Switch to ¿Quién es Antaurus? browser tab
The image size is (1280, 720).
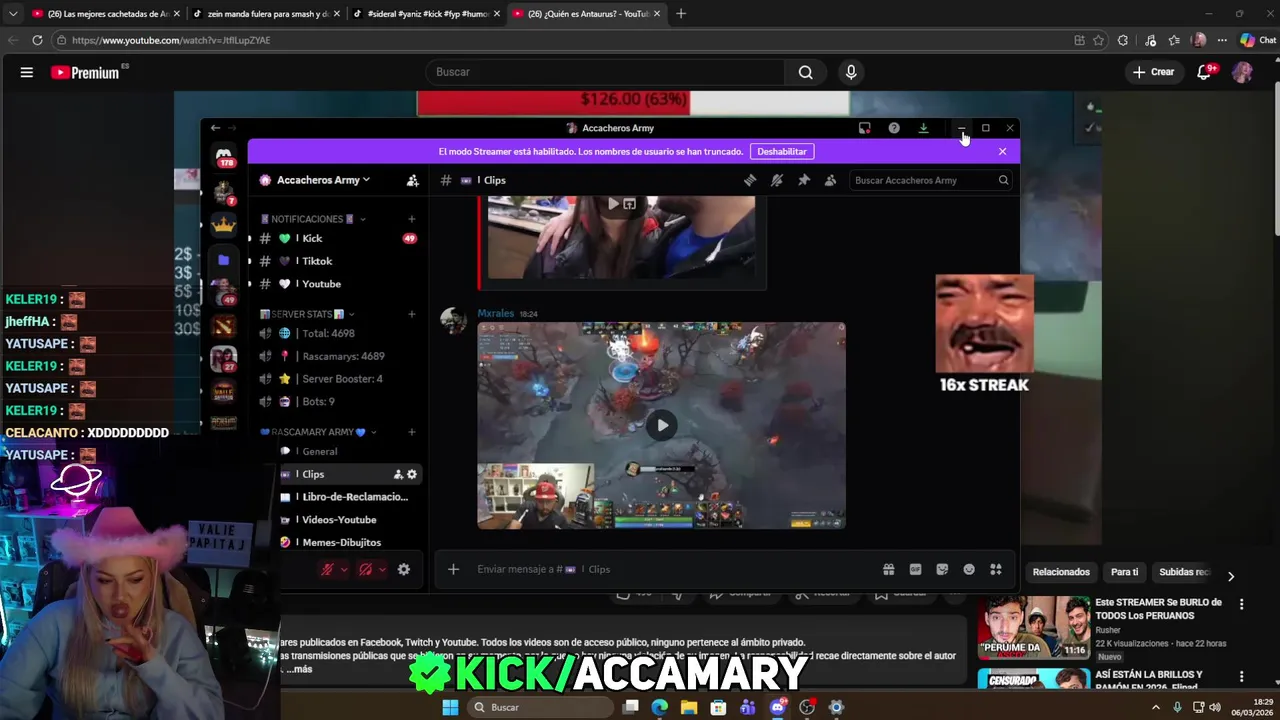(x=587, y=14)
